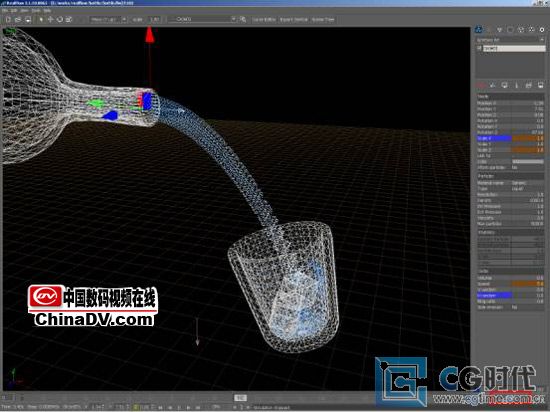Collapse the Circle properties section header
The width and height of the screenshot is (550, 412).
tap(510, 271)
